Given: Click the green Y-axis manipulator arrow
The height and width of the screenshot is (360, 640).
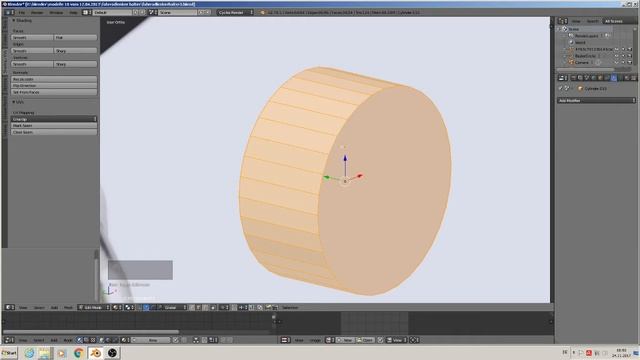Looking at the screenshot, I should point(327,178).
